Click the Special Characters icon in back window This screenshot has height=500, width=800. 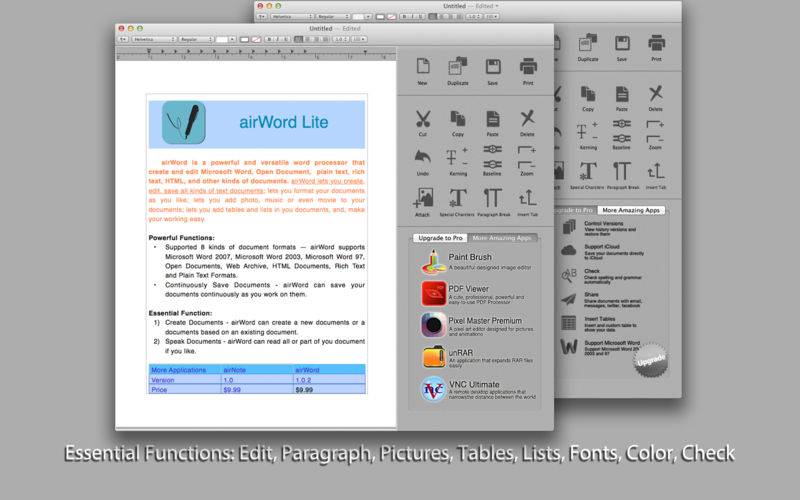click(587, 171)
